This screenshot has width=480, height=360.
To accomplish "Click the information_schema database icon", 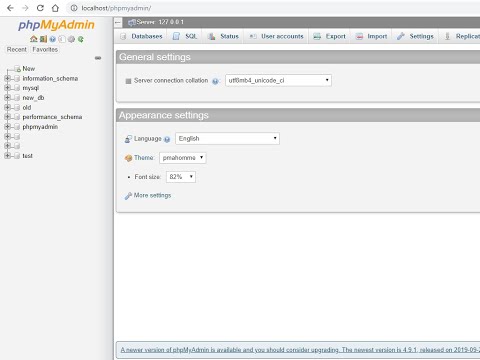I will [x=17, y=79].
